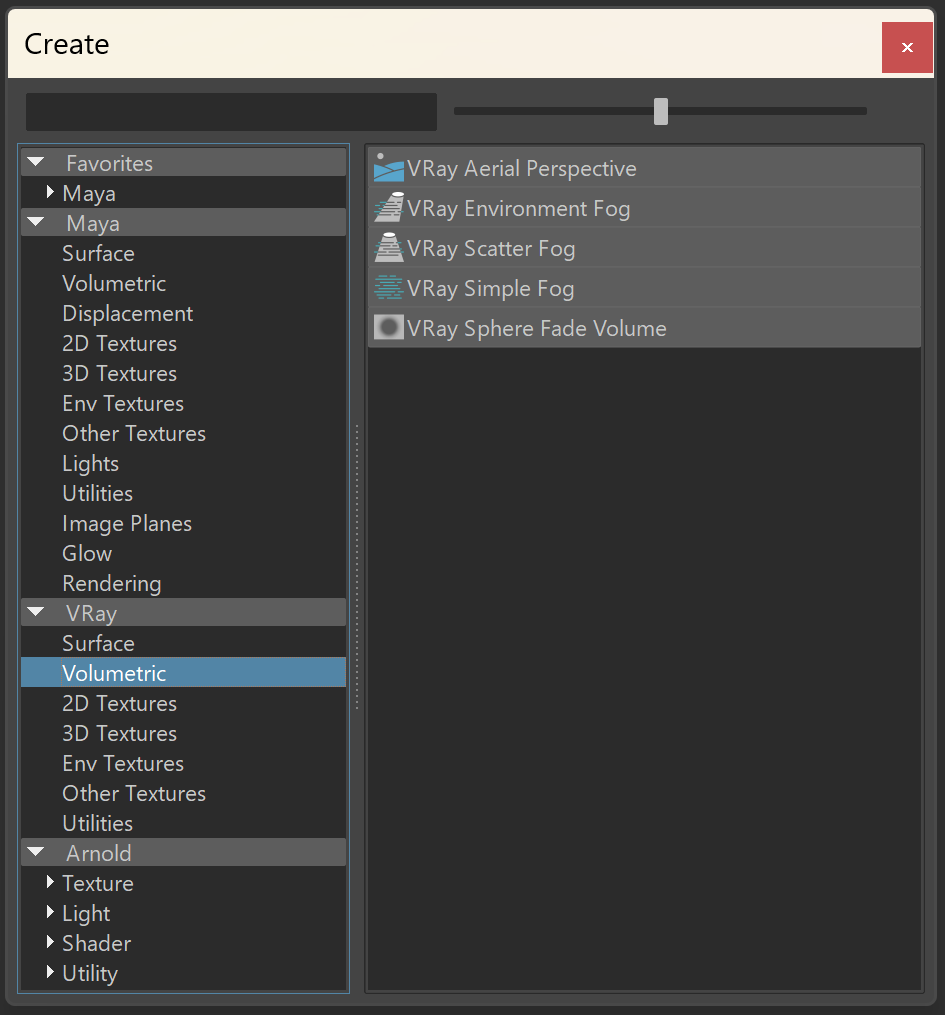The width and height of the screenshot is (945, 1015).
Task: Close the Create window
Action: point(907,47)
